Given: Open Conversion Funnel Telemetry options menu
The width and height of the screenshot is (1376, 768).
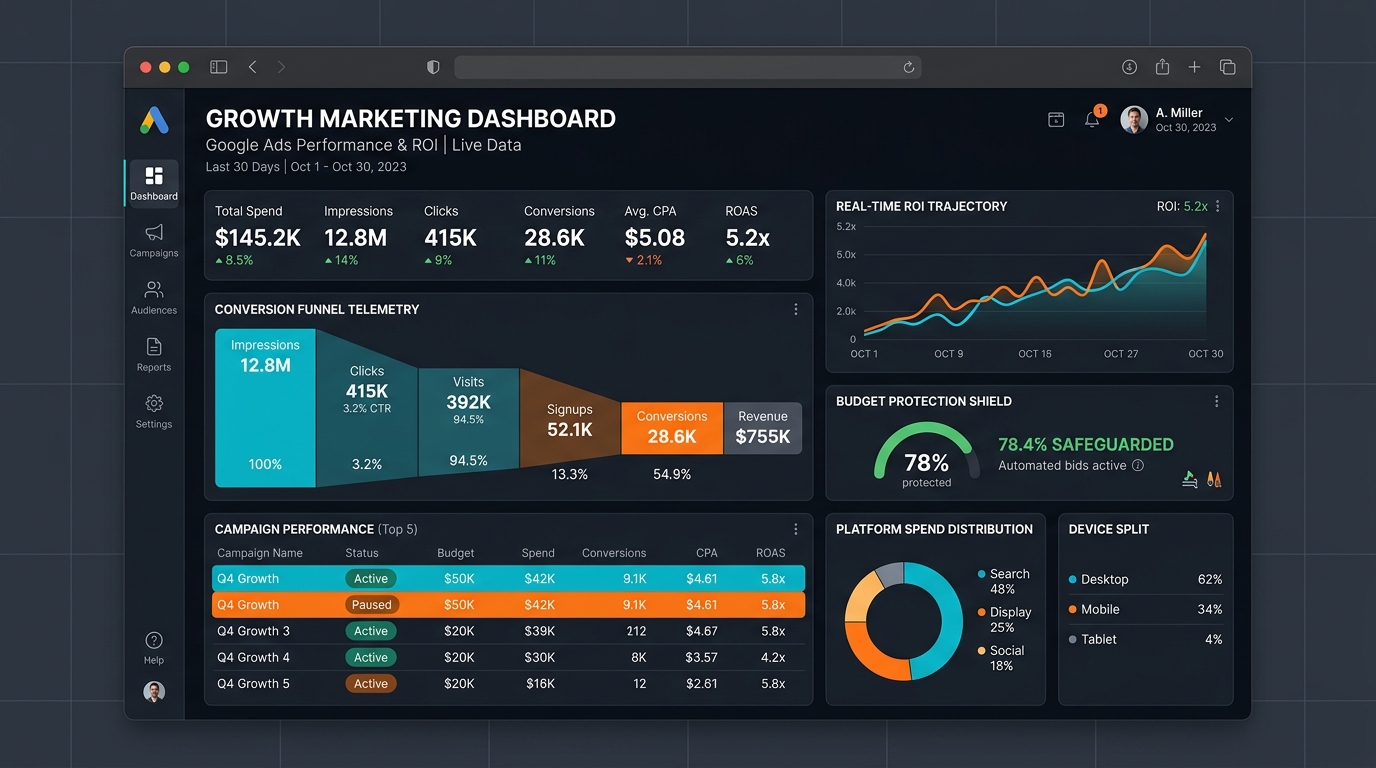Looking at the screenshot, I should point(796,310).
